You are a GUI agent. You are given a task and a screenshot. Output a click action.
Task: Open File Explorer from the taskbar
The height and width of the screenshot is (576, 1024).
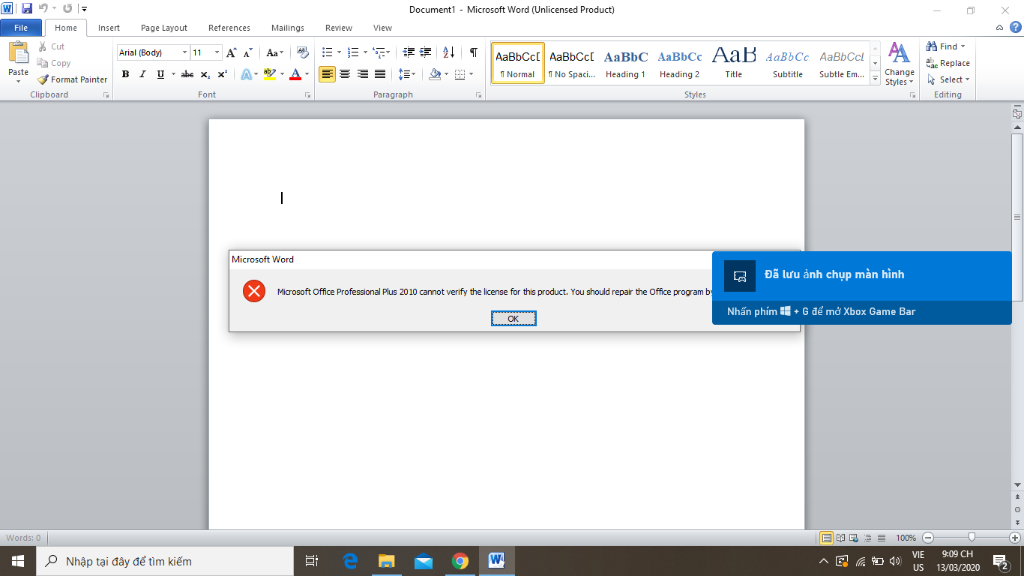click(x=387, y=561)
